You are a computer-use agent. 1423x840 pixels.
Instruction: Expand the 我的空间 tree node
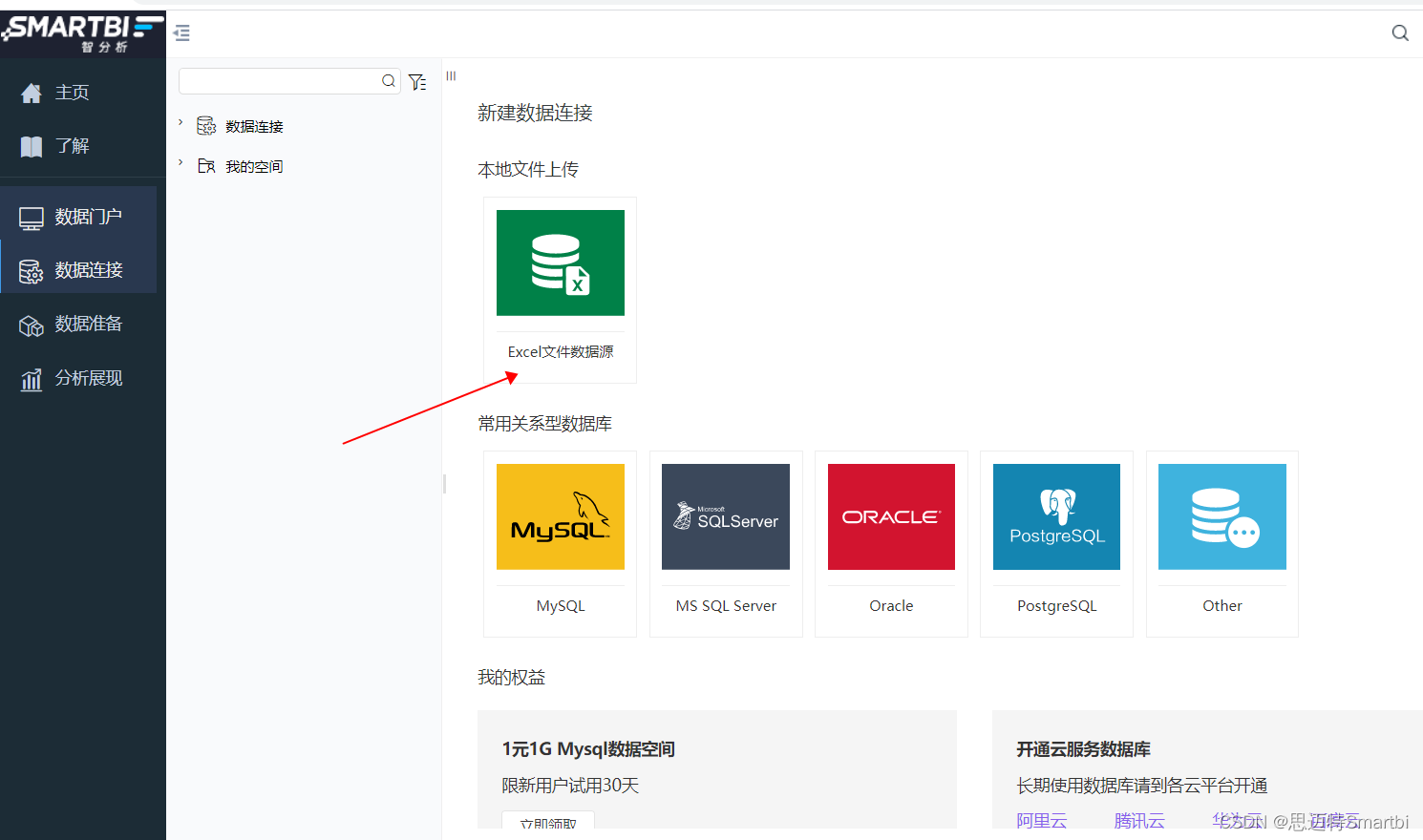click(181, 162)
